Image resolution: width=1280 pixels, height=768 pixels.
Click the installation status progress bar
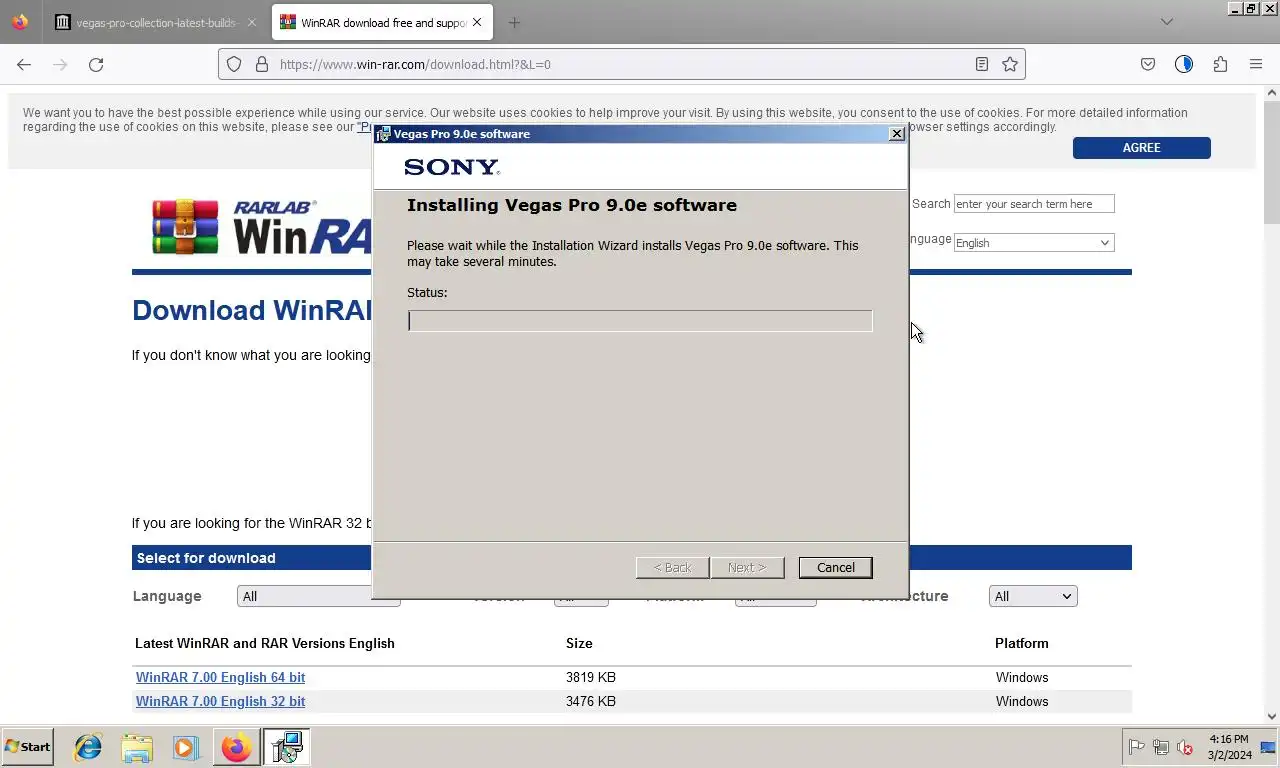click(640, 321)
